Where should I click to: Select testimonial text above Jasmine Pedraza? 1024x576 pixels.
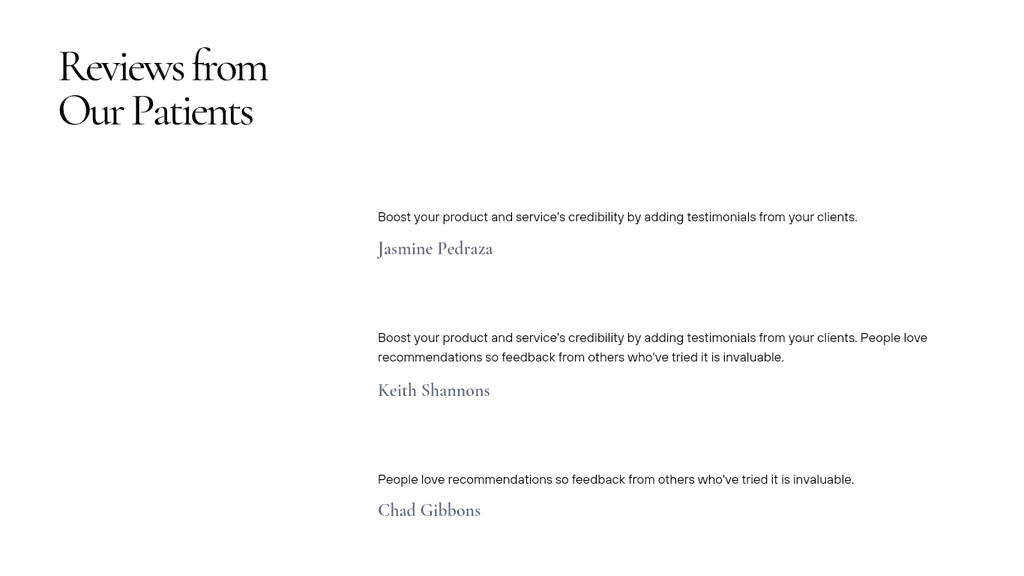tap(617, 217)
